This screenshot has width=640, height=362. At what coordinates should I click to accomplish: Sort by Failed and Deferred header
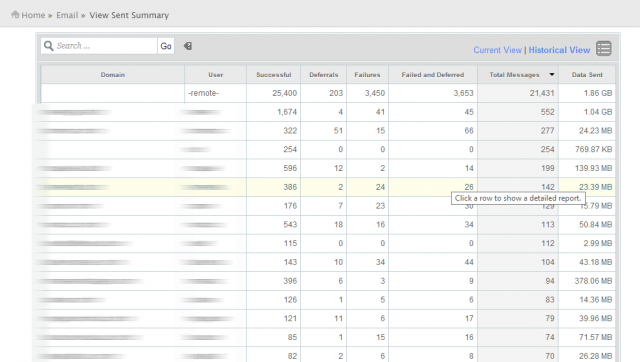point(433,75)
